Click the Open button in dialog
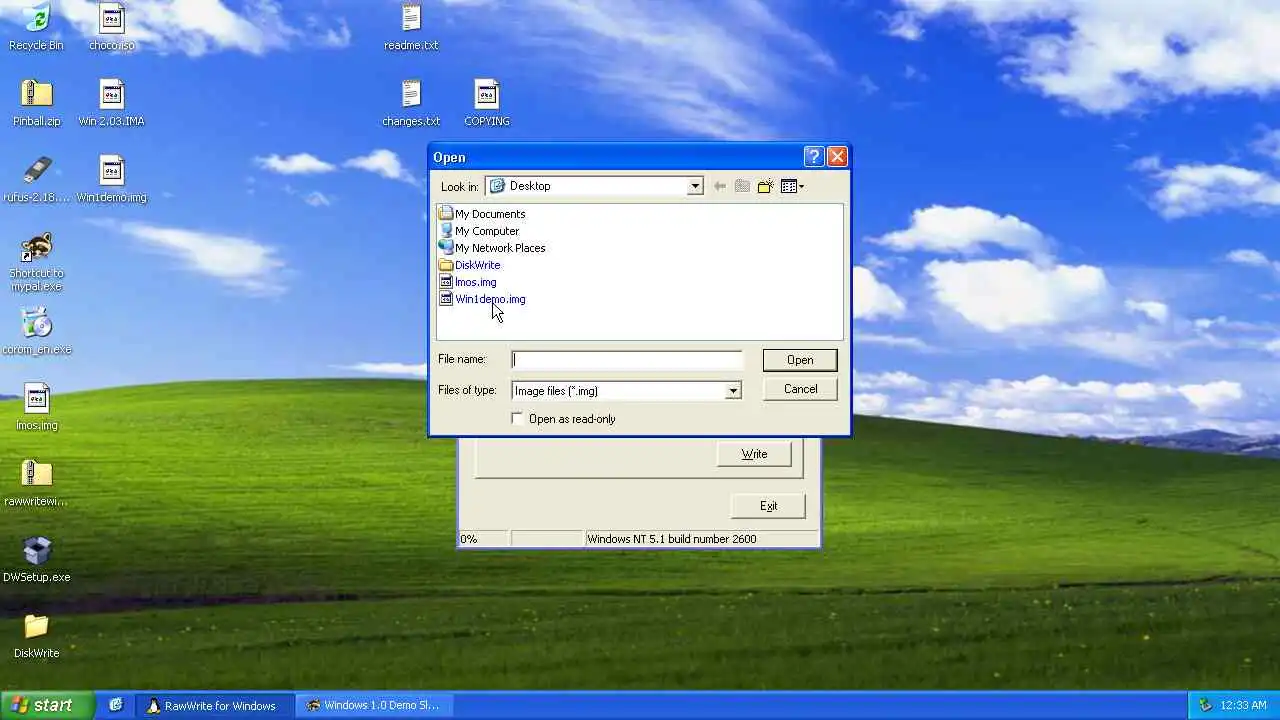 point(800,360)
